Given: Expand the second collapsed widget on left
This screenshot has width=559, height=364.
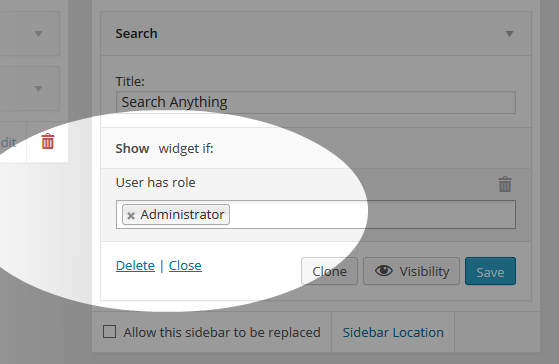Looking at the screenshot, I should tap(38, 88).
